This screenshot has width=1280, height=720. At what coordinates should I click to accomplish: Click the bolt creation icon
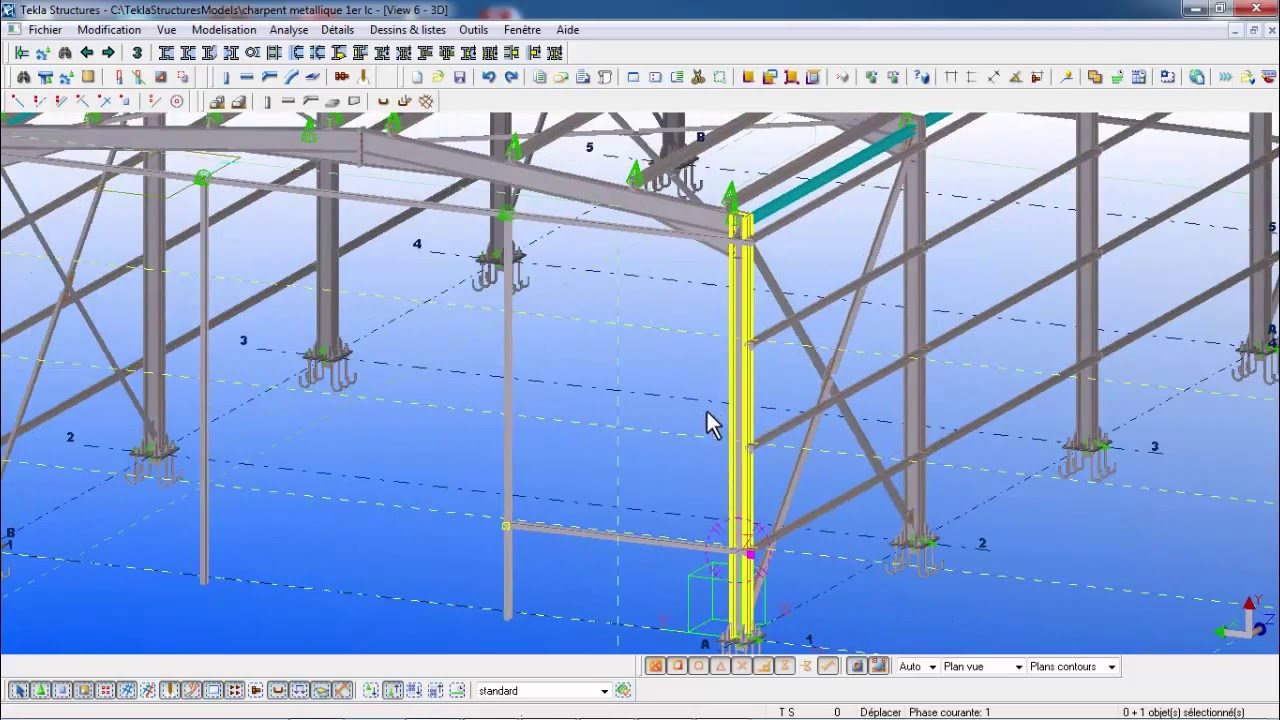[341, 77]
